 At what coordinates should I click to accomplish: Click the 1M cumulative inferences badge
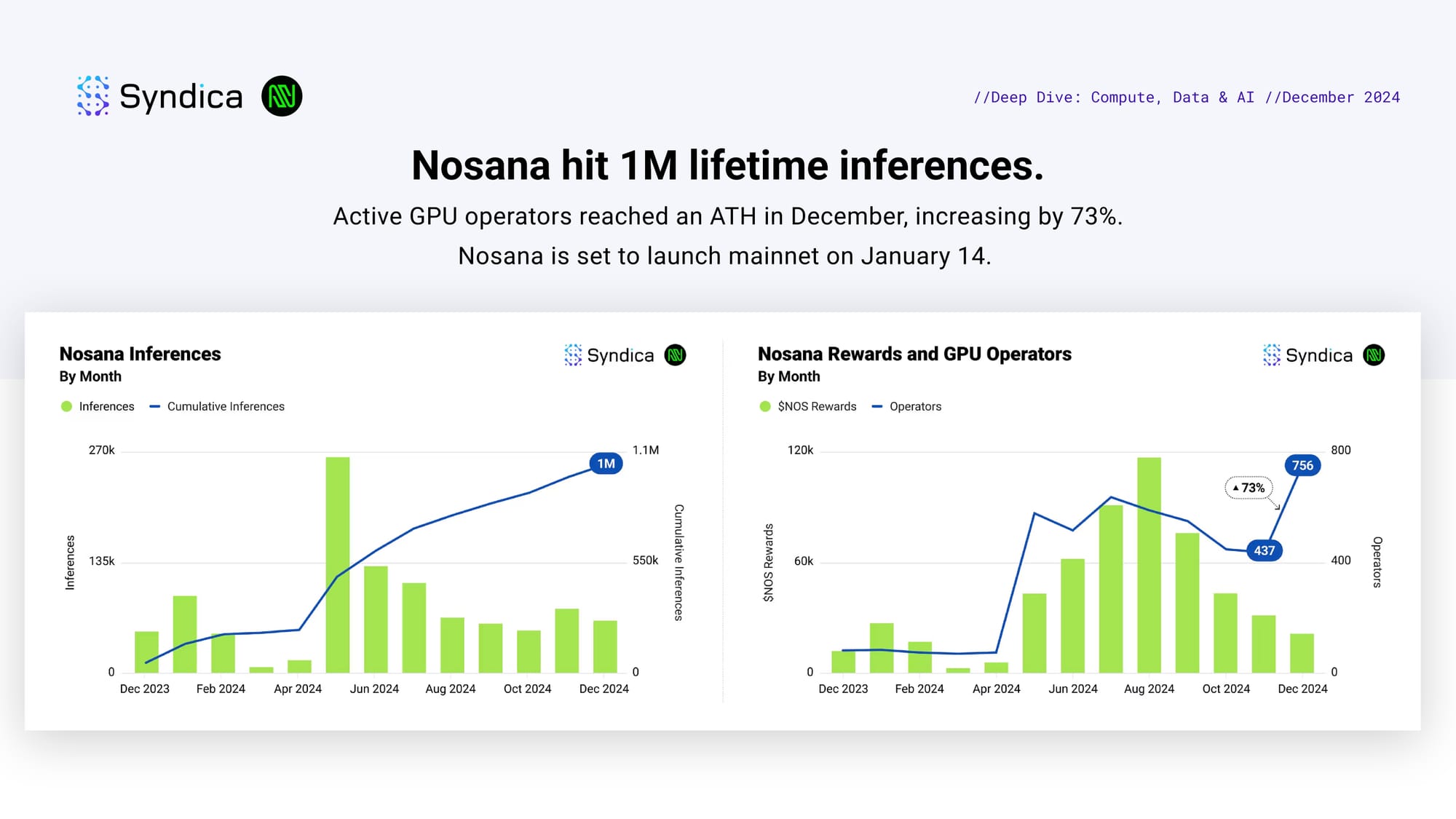click(x=606, y=464)
